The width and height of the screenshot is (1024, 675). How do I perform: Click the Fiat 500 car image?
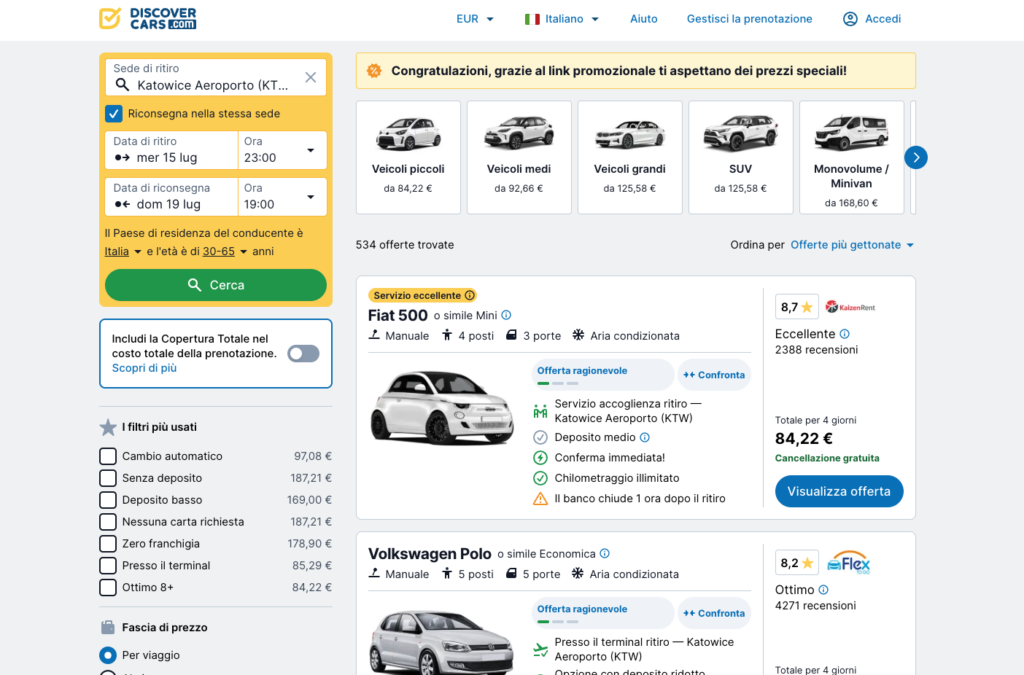tap(442, 407)
